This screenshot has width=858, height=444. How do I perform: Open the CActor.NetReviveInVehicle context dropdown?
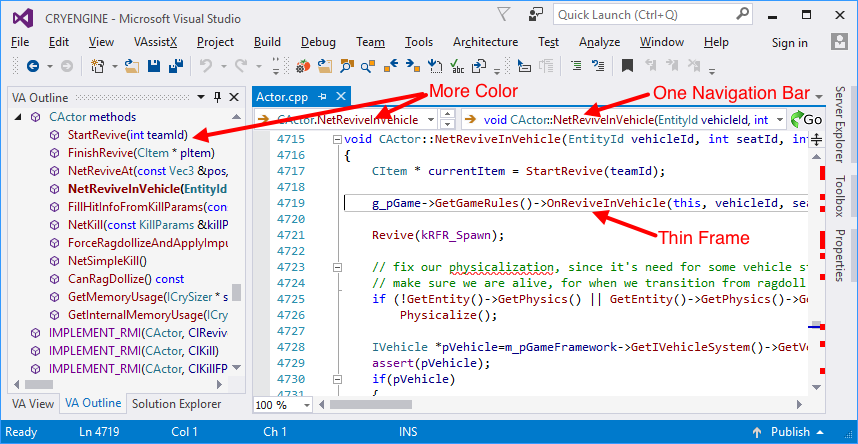(x=431, y=119)
